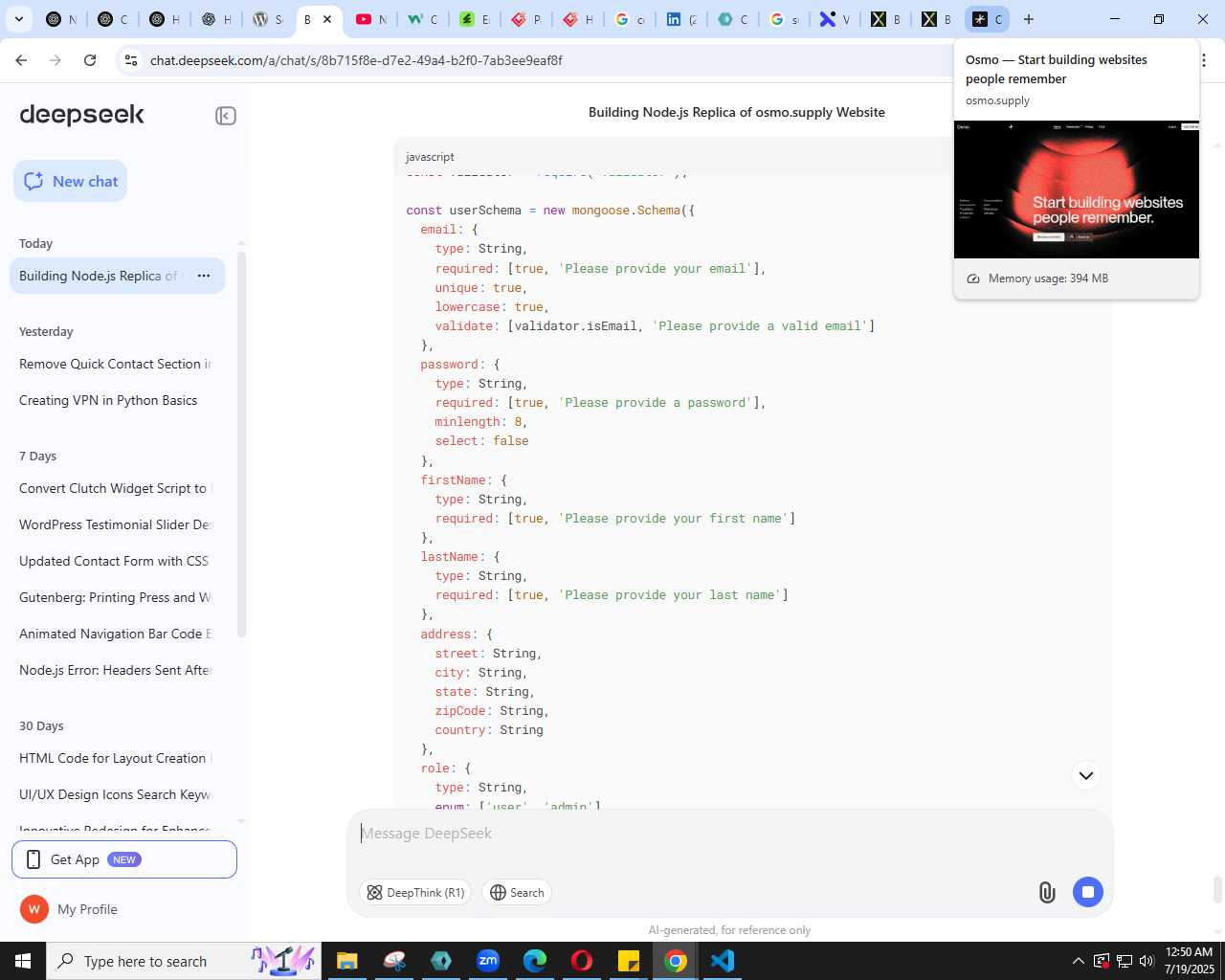This screenshot has width=1225, height=980.
Task: Click the DeepSeek logo
Action: click(x=81, y=115)
